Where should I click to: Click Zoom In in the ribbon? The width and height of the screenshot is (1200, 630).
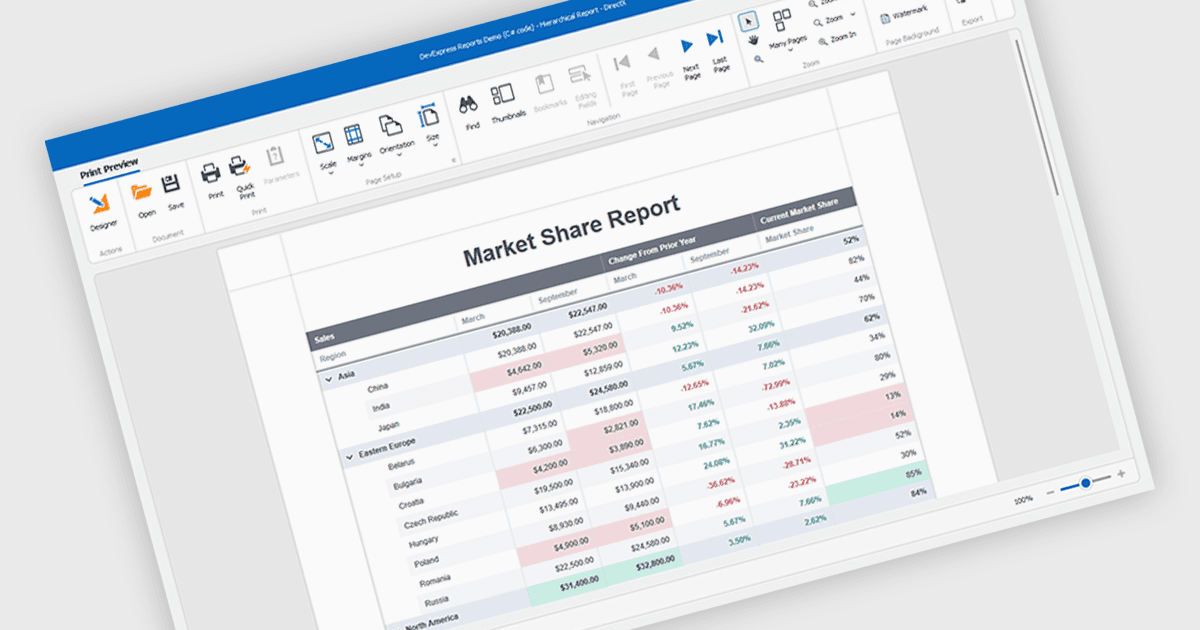pos(837,38)
